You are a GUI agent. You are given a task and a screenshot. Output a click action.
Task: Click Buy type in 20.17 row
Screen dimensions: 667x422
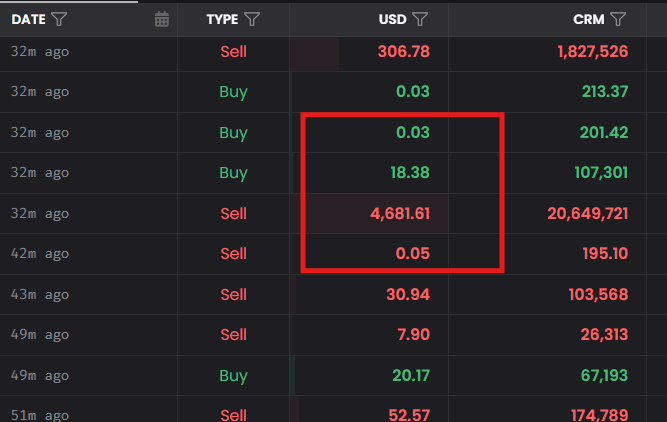click(x=234, y=376)
